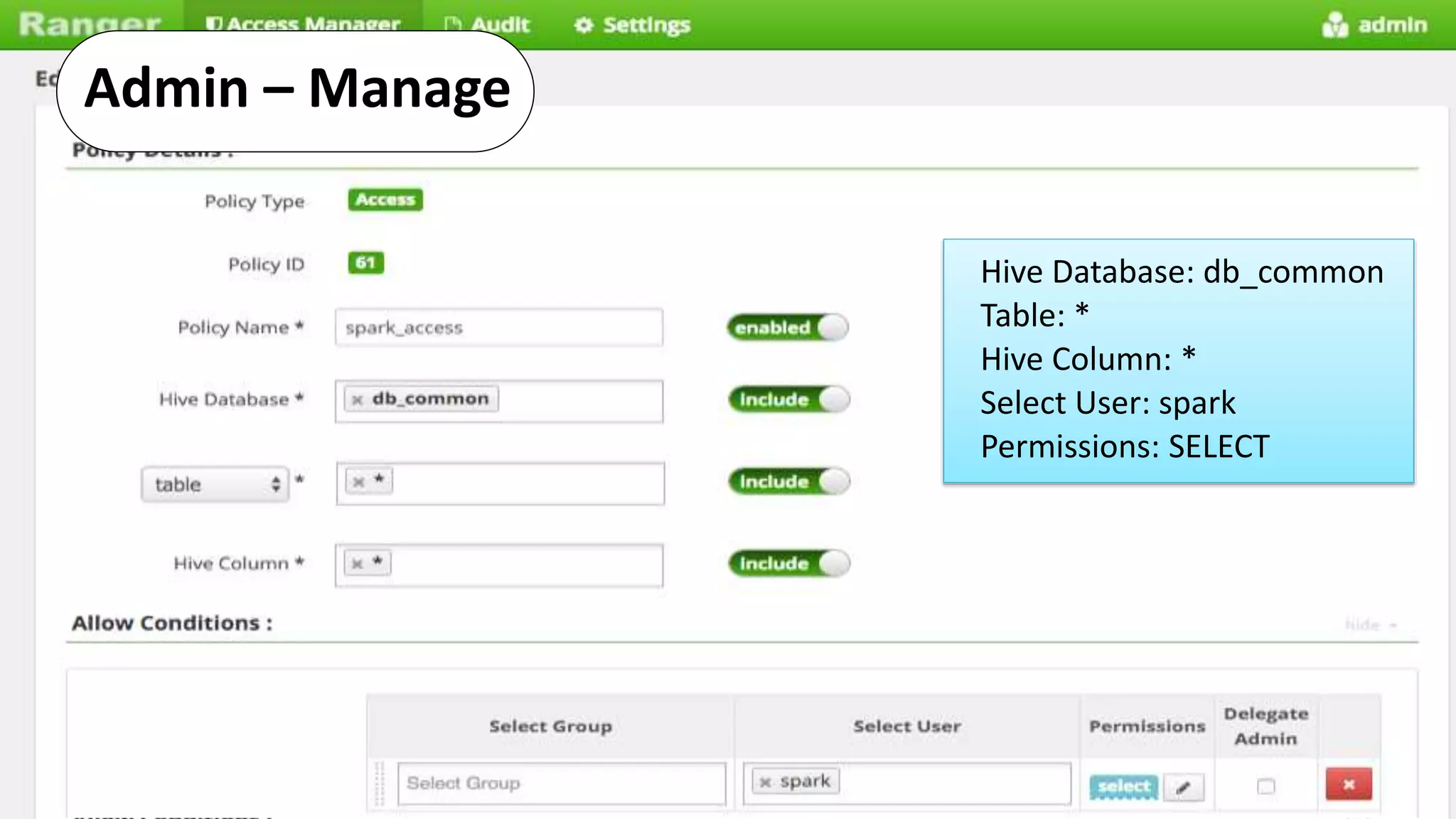
Task: Click in the Select User field
Action: (907, 783)
